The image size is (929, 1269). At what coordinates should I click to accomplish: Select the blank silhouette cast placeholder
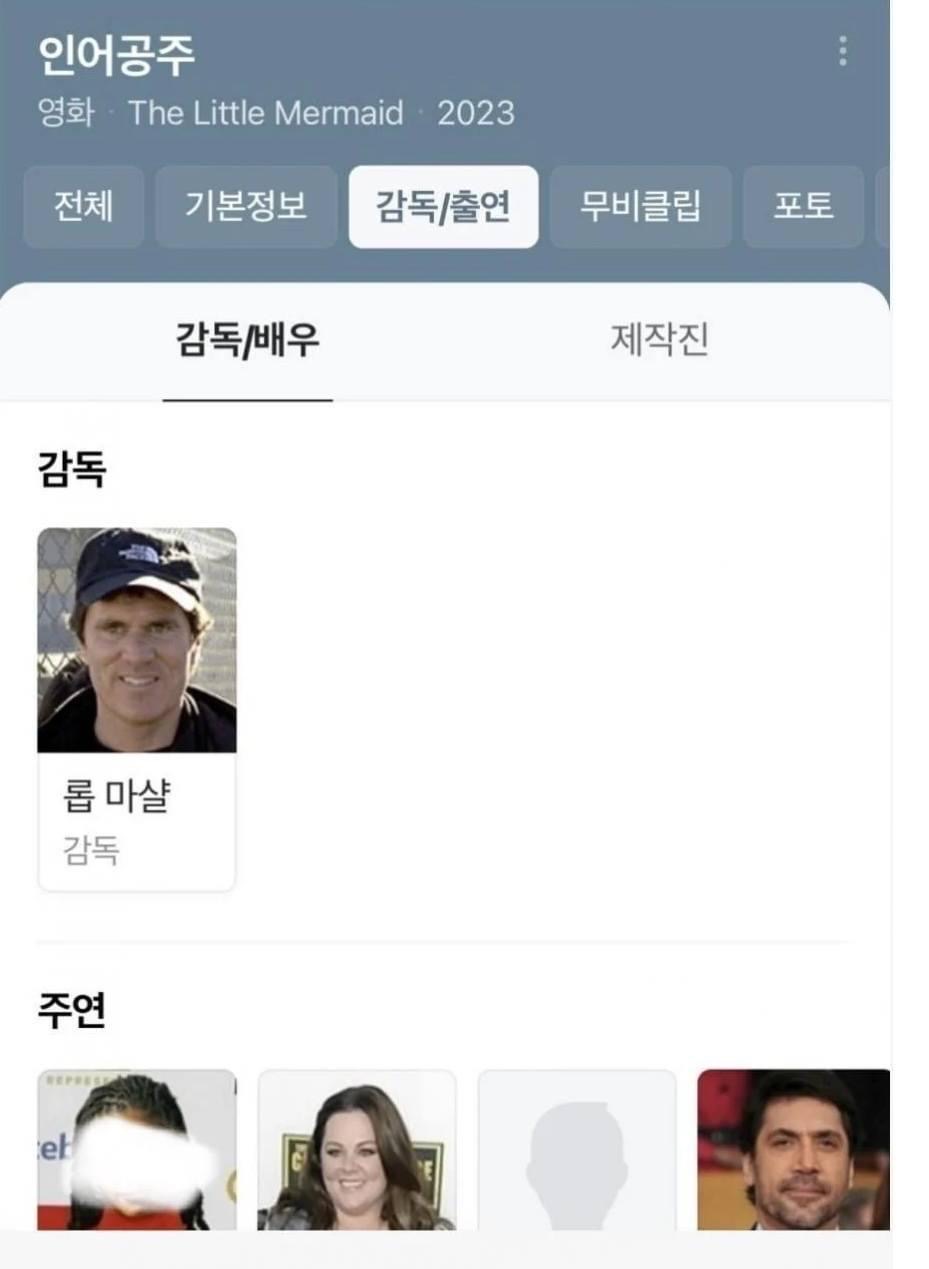tap(577, 1150)
